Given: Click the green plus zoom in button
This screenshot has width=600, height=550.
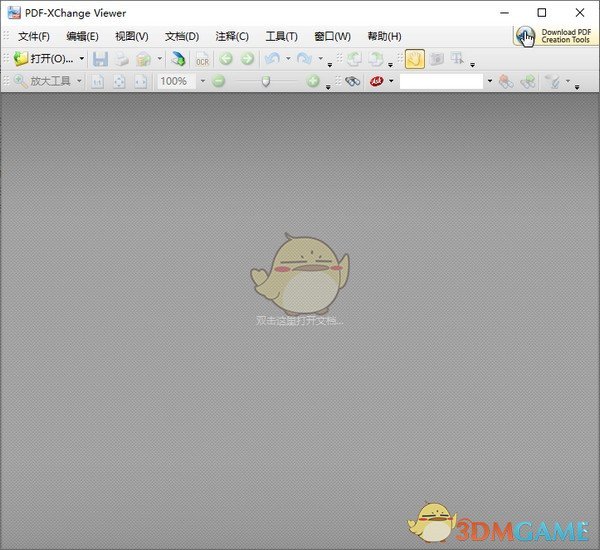Looking at the screenshot, I should pyautogui.click(x=313, y=81).
